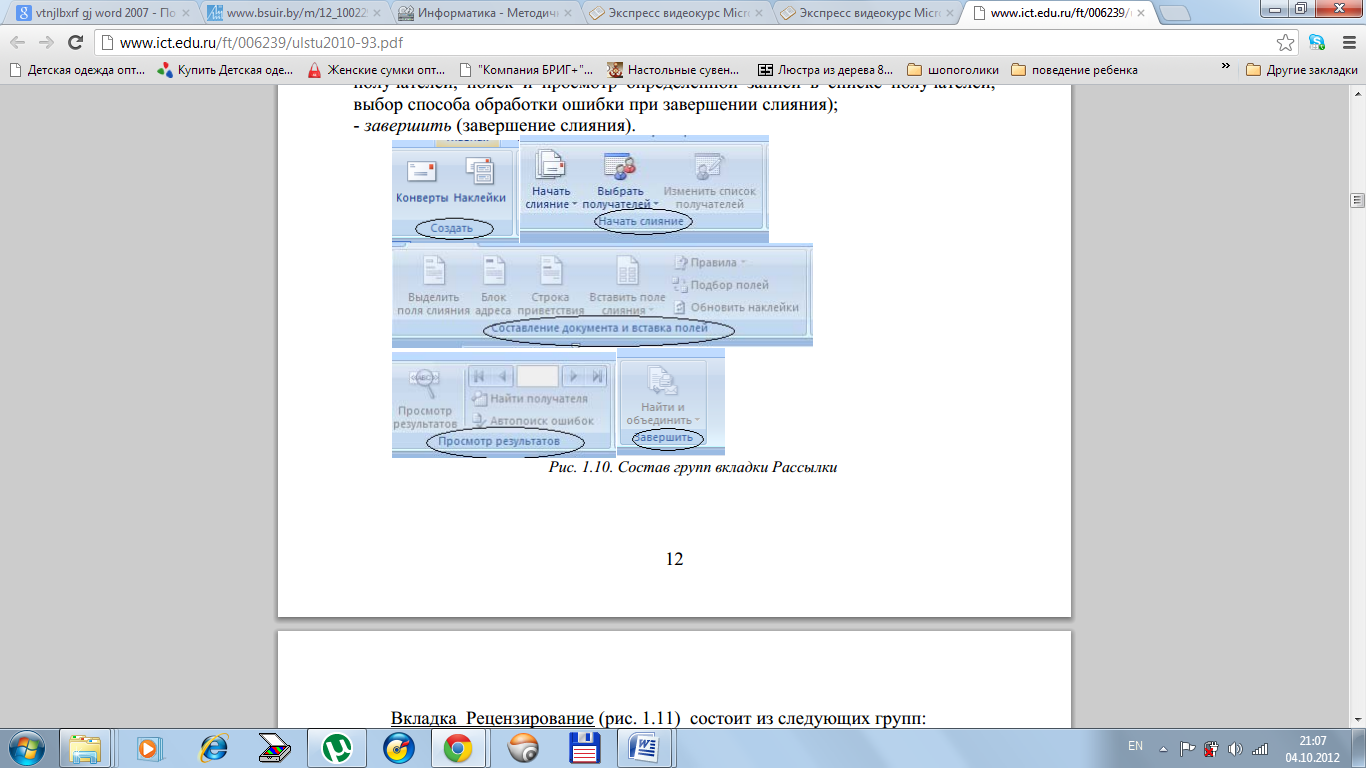Click the EN language indicator in taskbar
The image size is (1366, 768).
(1135, 746)
